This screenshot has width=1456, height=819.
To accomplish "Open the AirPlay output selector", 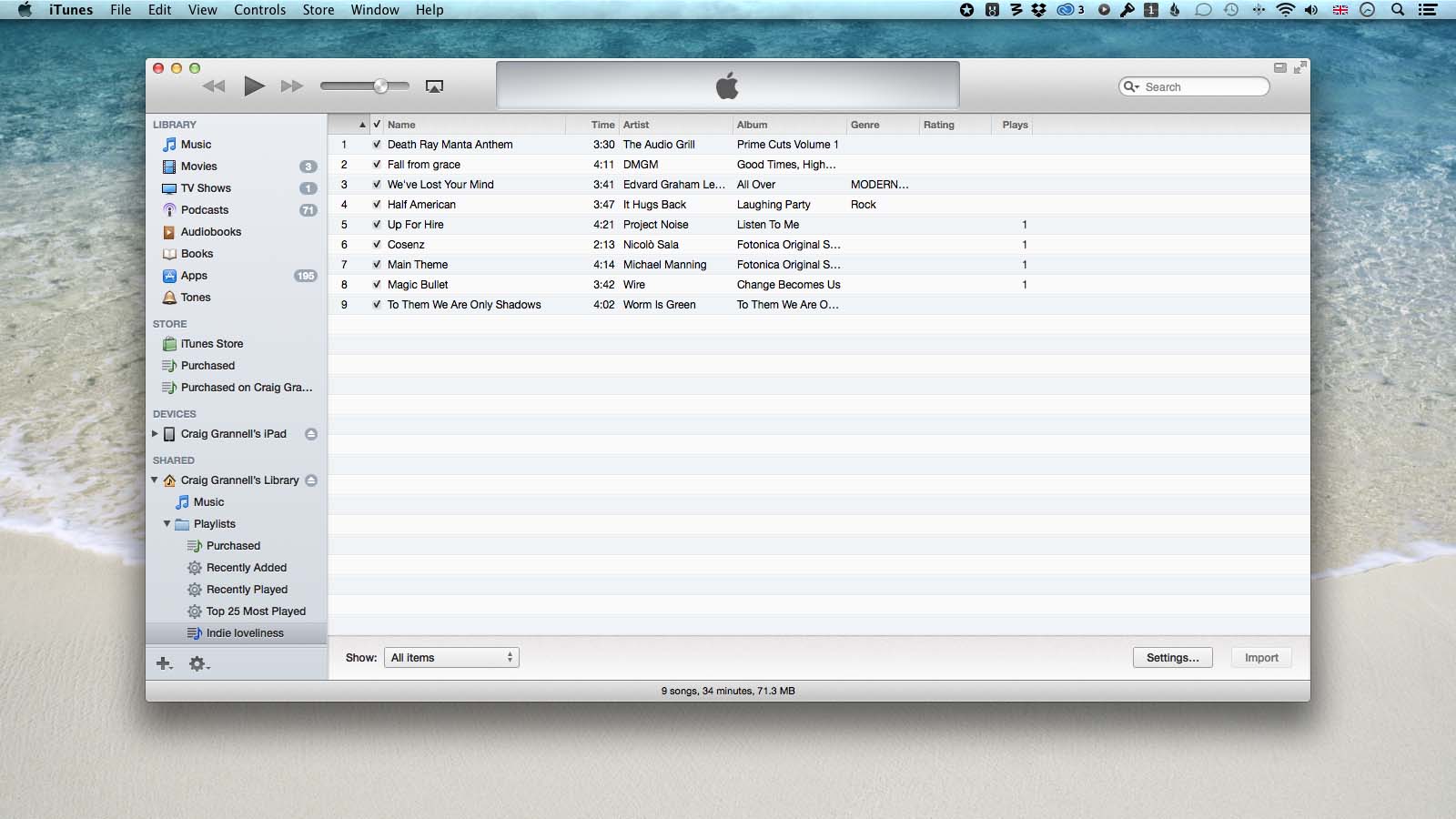I will (x=434, y=86).
